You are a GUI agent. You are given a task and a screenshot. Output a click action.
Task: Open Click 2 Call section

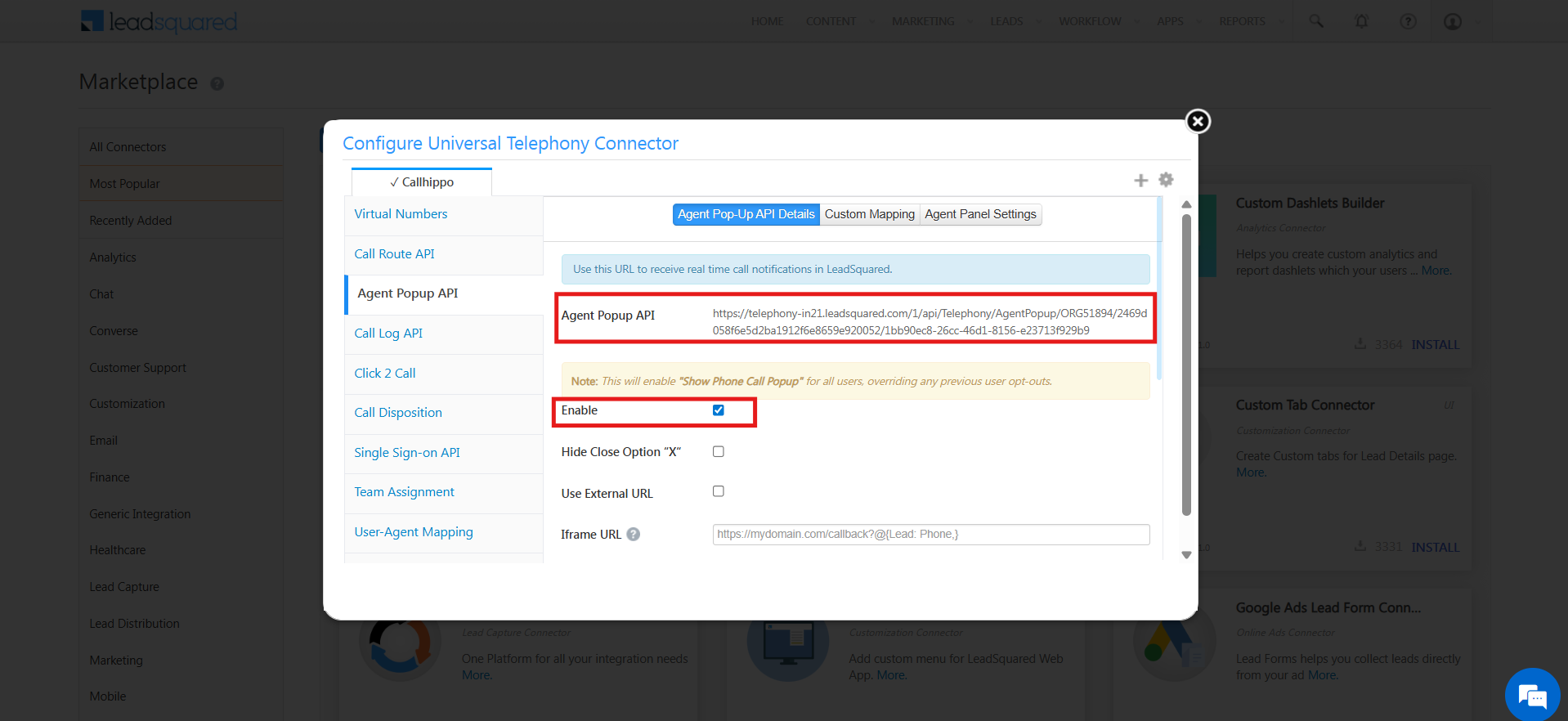tap(444, 374)
